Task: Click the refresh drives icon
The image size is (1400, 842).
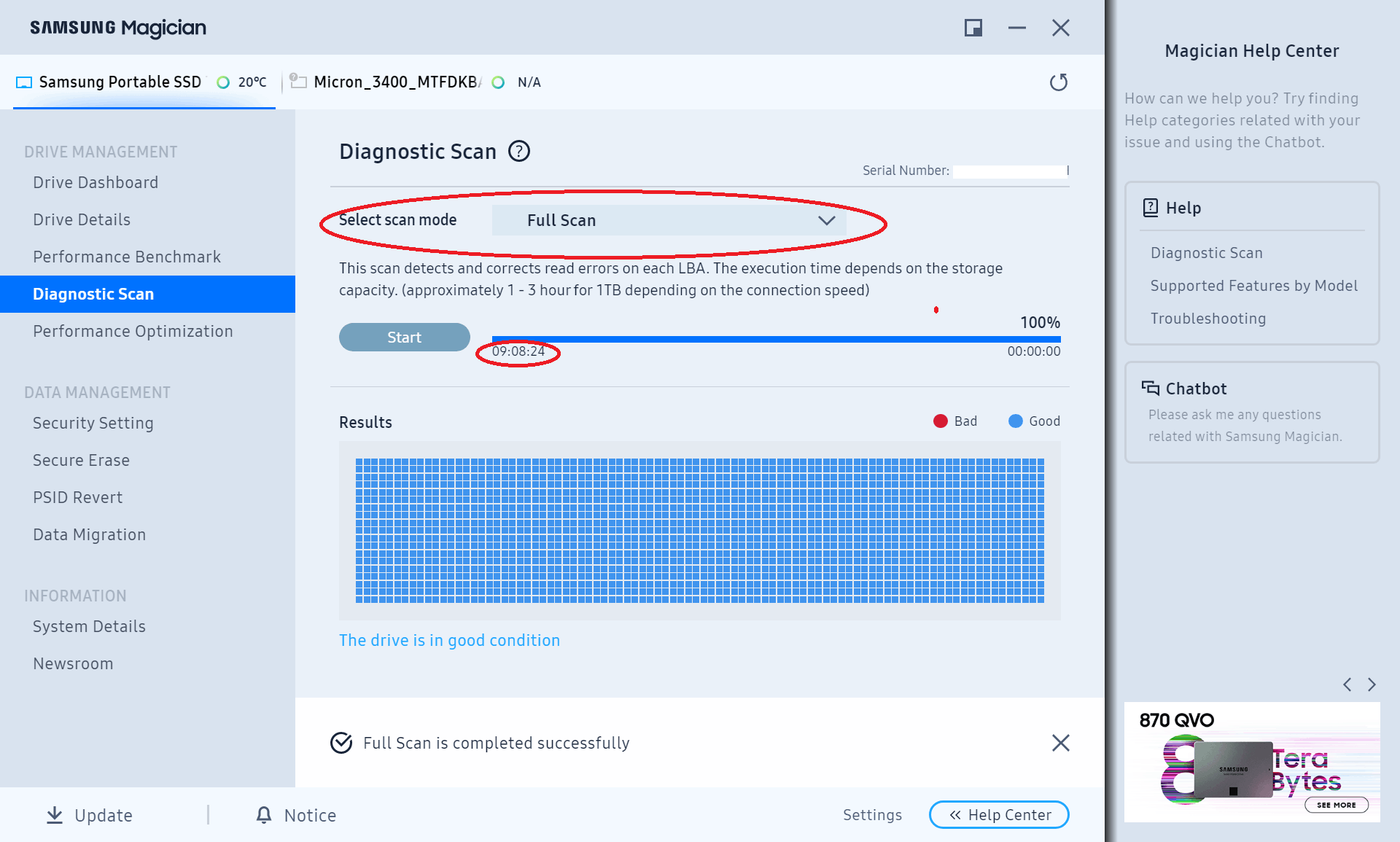Action: 1058,82
